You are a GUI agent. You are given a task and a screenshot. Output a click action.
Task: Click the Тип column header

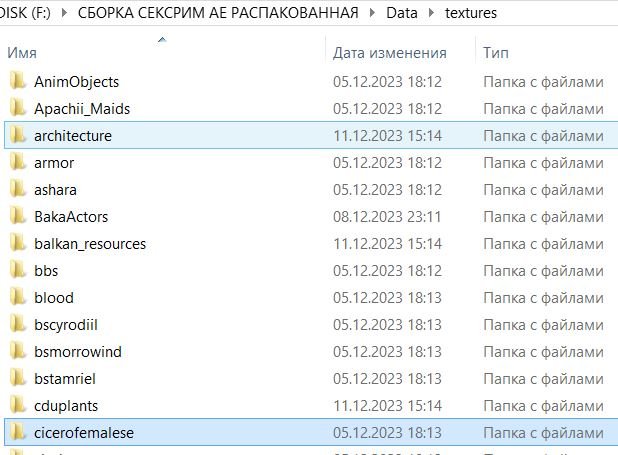(495, 52)
